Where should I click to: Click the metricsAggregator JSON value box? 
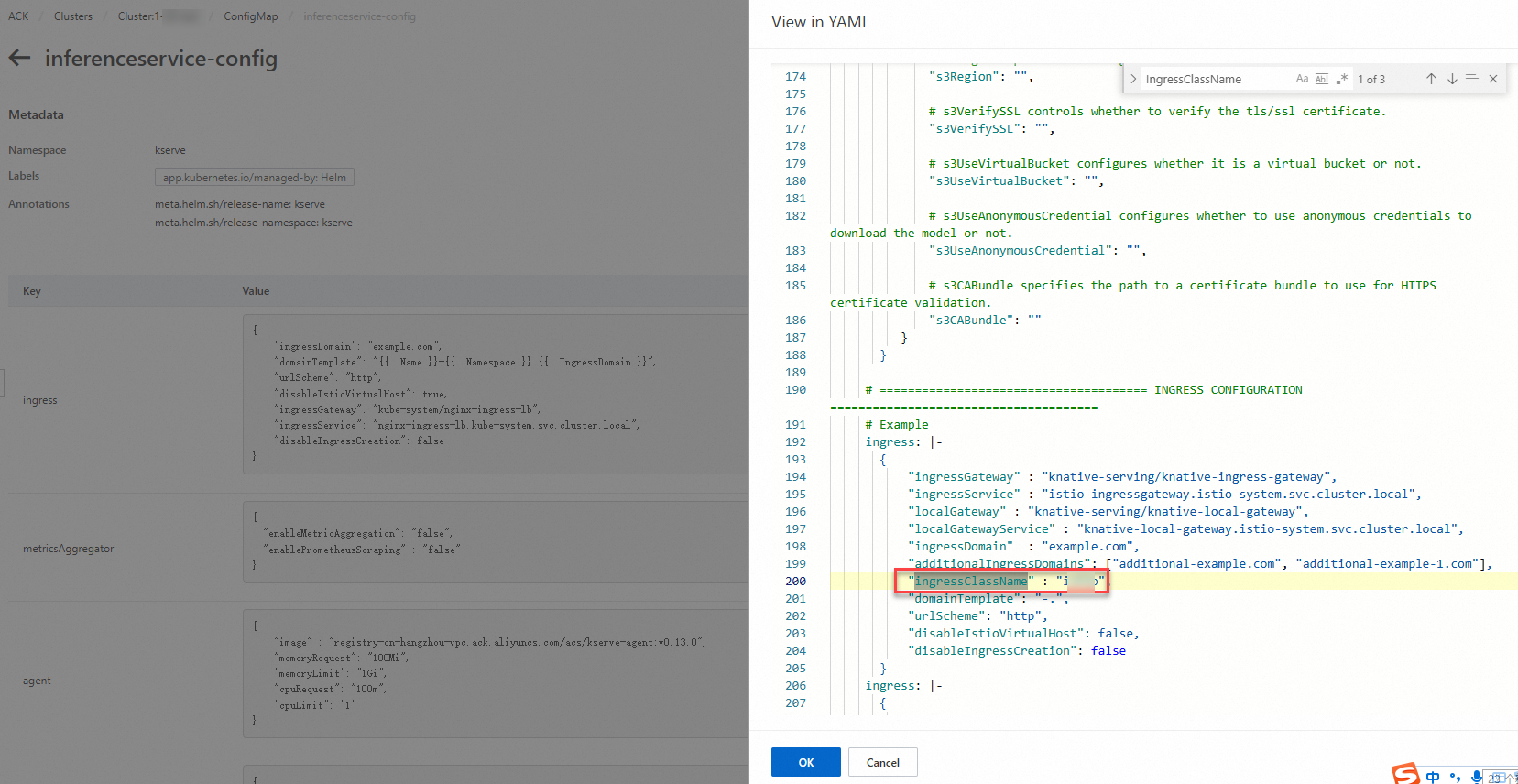pos(496,541)
